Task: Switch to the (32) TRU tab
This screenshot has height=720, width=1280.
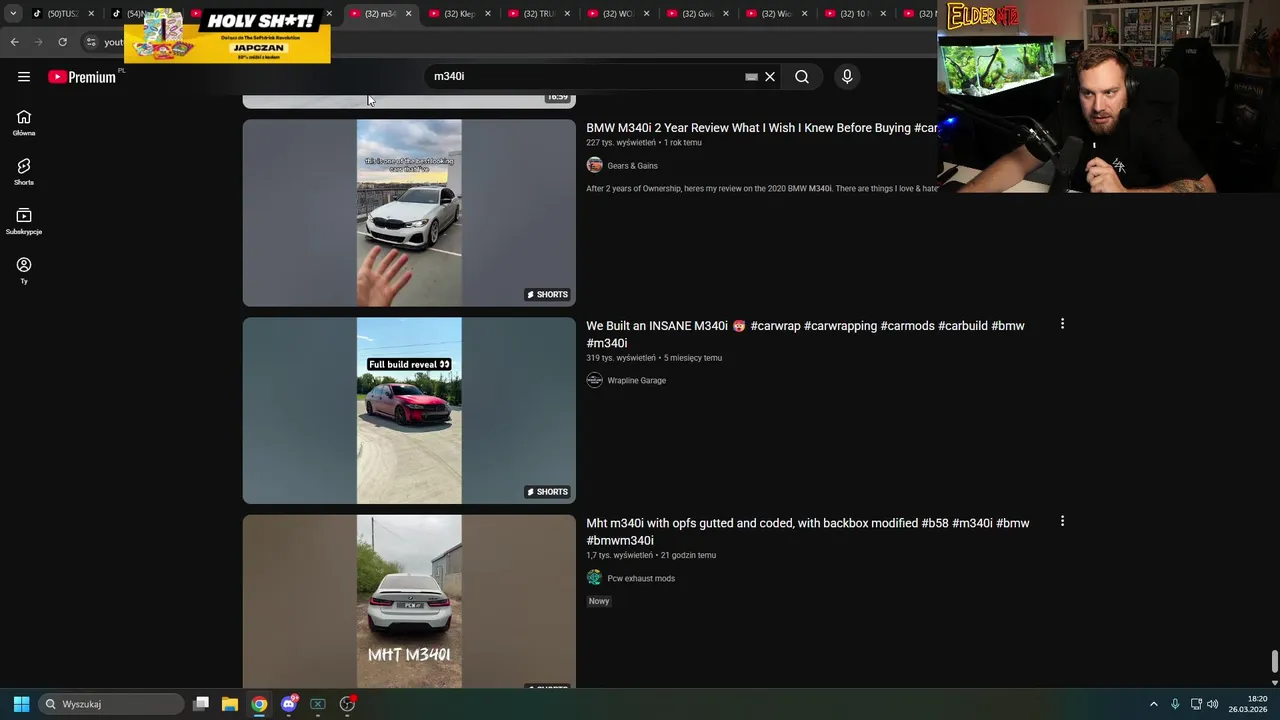Action: [x=538, y=14]
